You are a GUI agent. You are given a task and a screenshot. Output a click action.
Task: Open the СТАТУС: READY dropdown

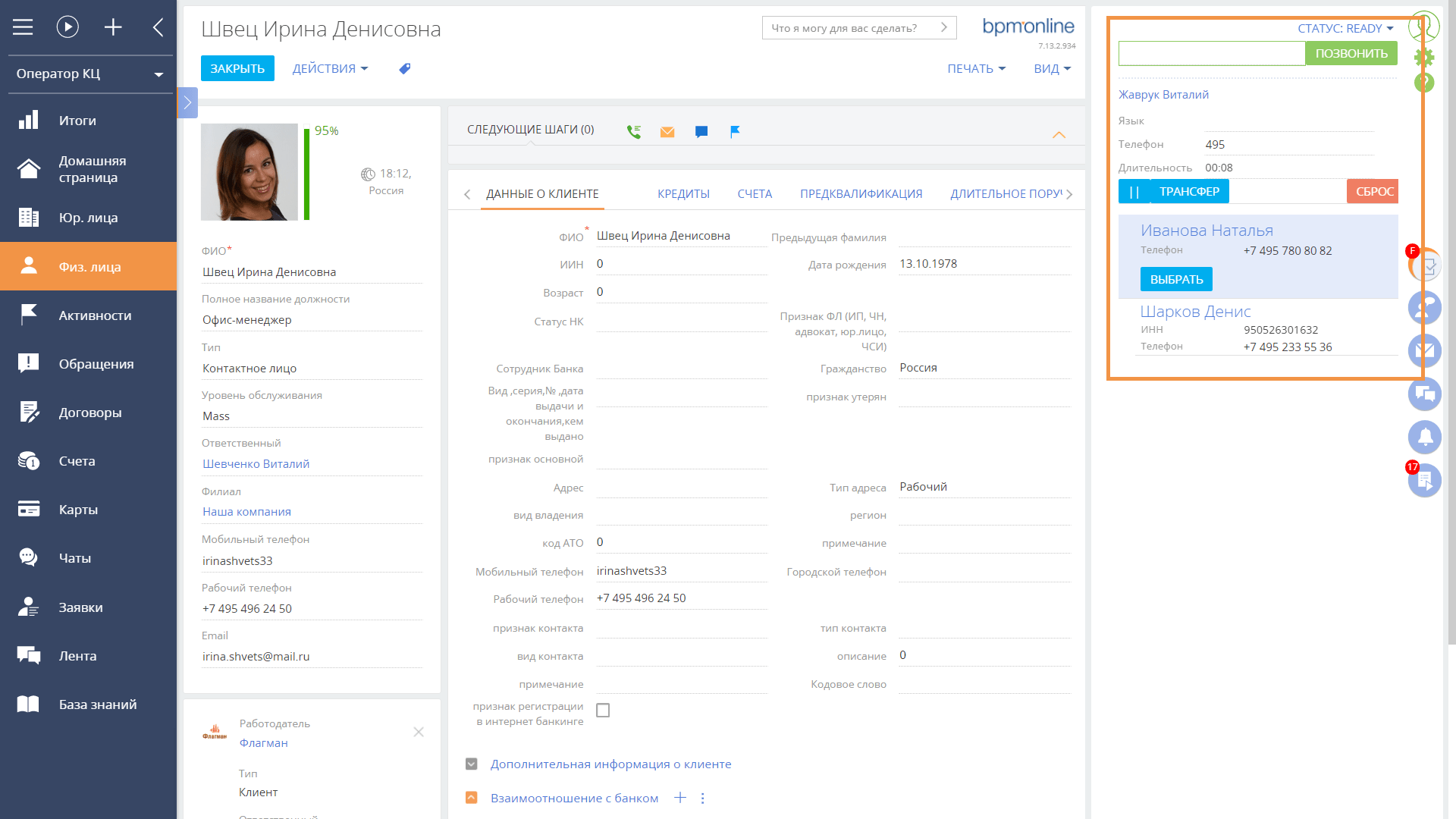click(x=1345, y=28)
